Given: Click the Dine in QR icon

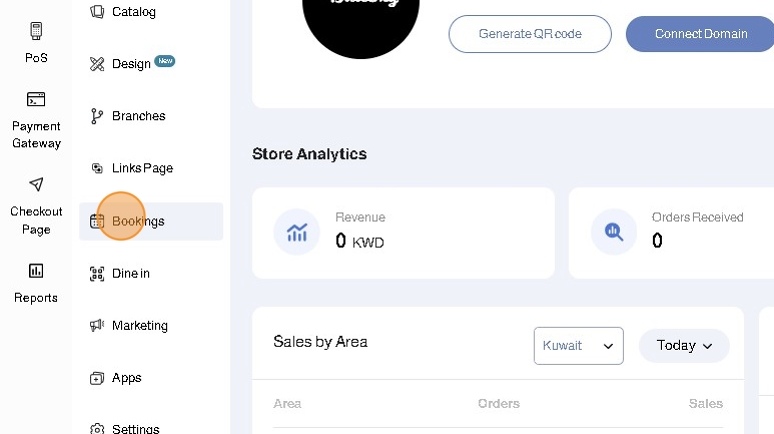Looking at the screenshot, I should [x=97, y=273].
